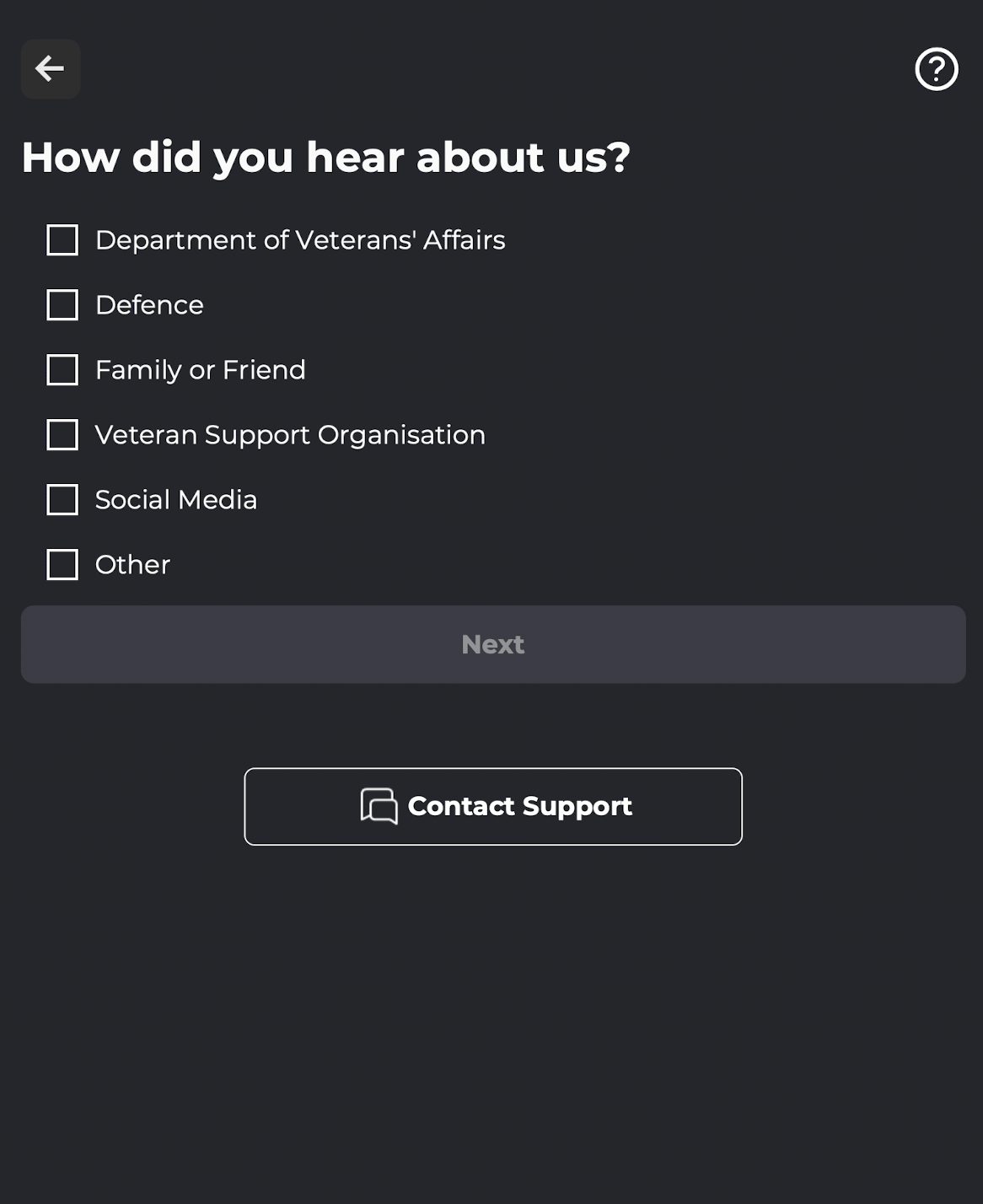Viewport: 983px width, 1204px height.
Task: Click the "Other" option label text
Action: click(132, 565)
